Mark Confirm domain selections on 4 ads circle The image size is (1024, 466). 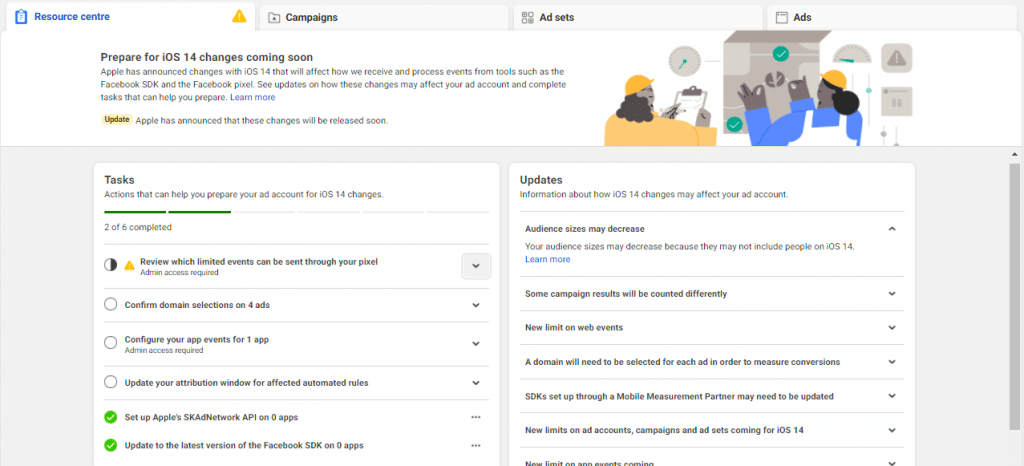(x=111, y=305)
